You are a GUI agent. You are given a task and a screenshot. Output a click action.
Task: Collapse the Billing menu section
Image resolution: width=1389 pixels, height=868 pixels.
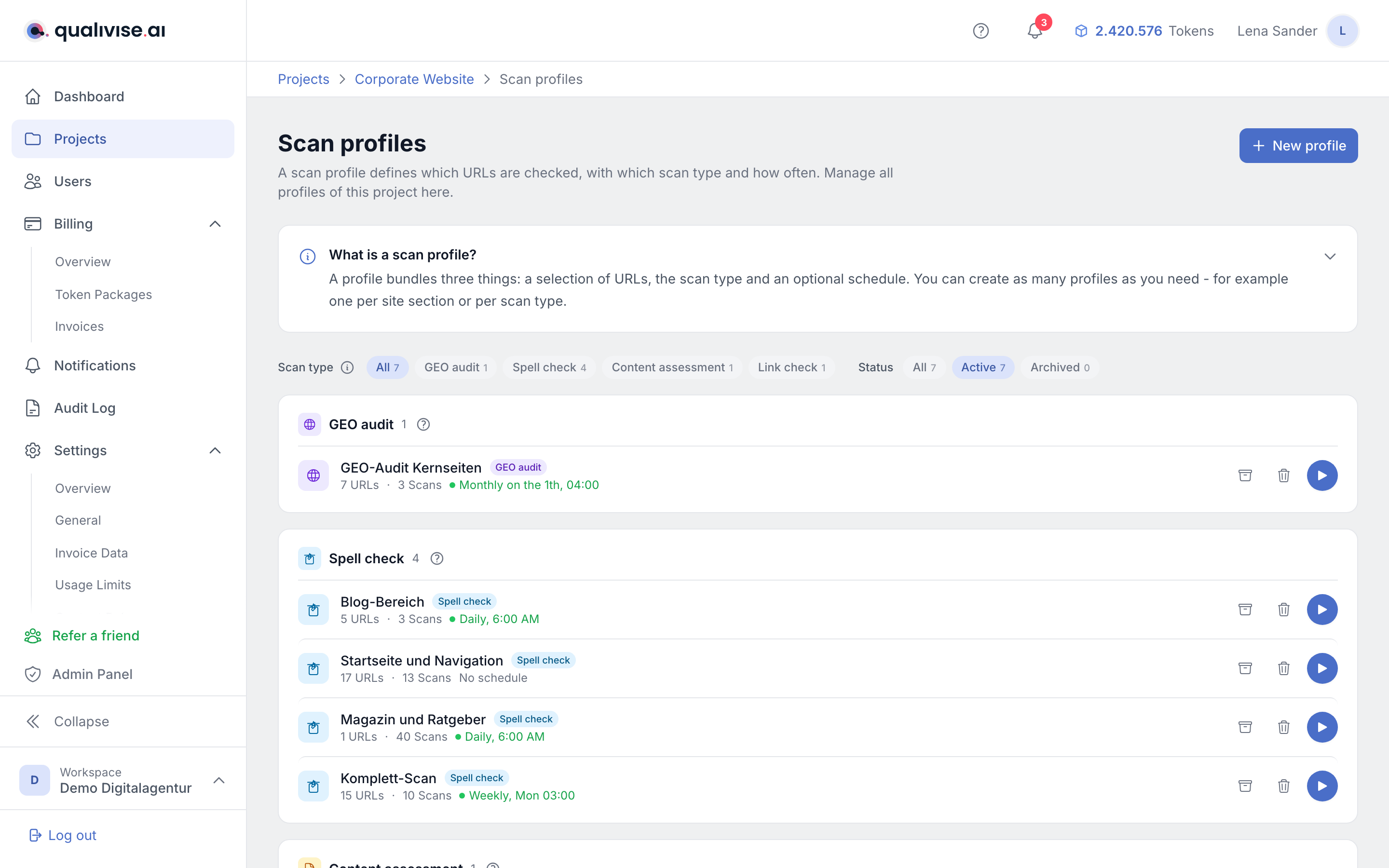(x=215, y=224)
